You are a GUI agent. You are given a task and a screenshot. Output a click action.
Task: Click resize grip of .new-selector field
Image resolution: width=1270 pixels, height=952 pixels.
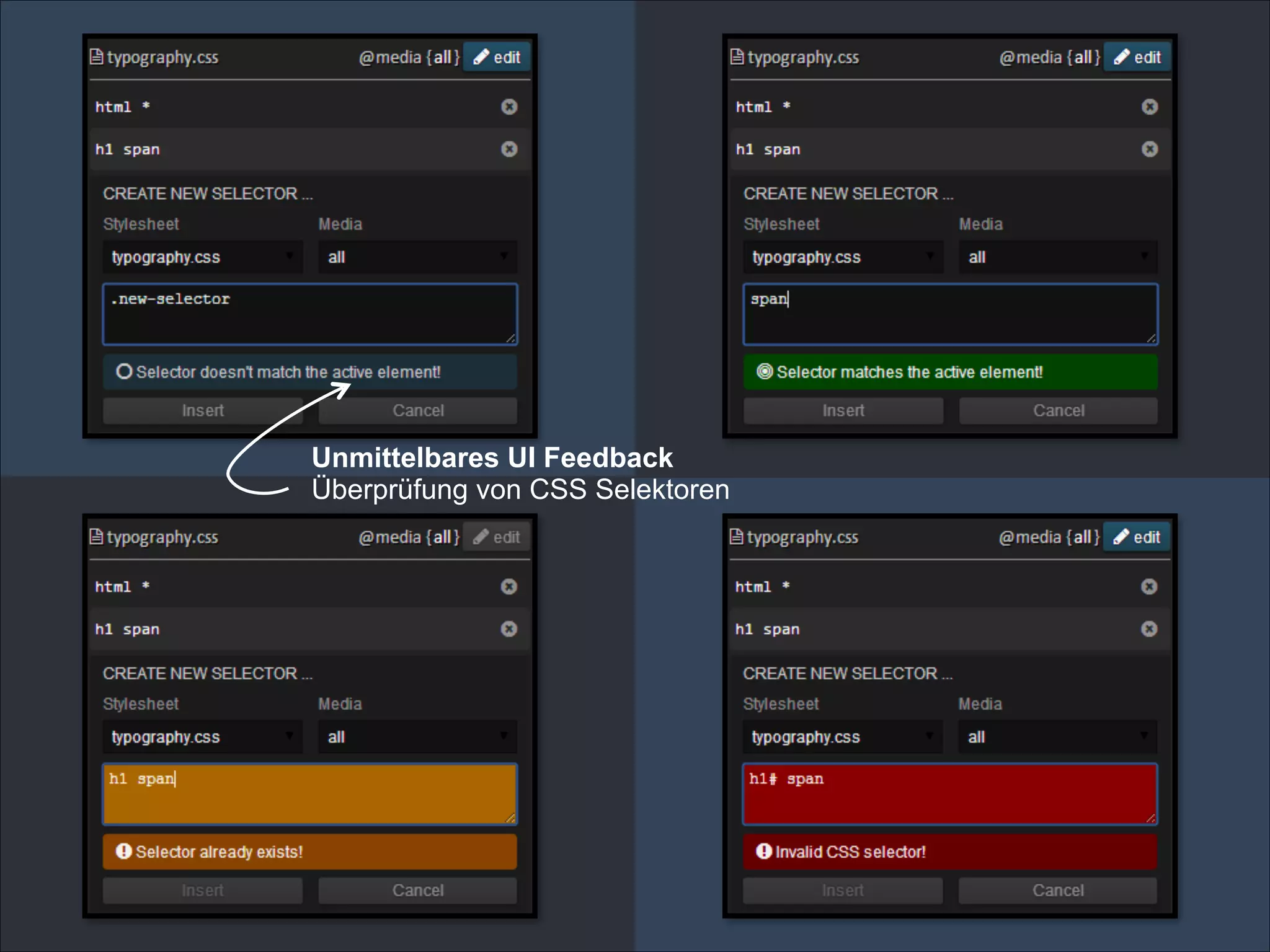tap(510, 338)
